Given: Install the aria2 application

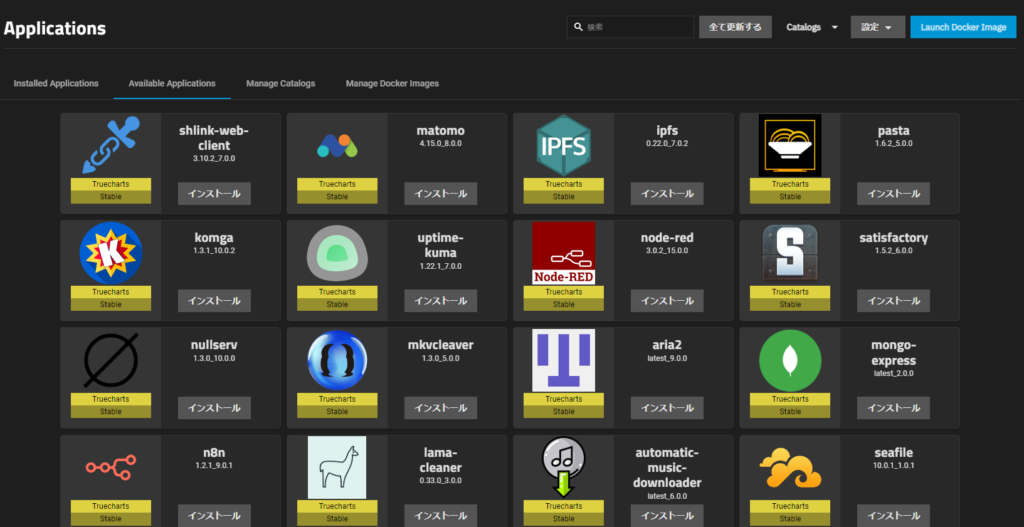Looking at the screenshot, I should [667, 408].
